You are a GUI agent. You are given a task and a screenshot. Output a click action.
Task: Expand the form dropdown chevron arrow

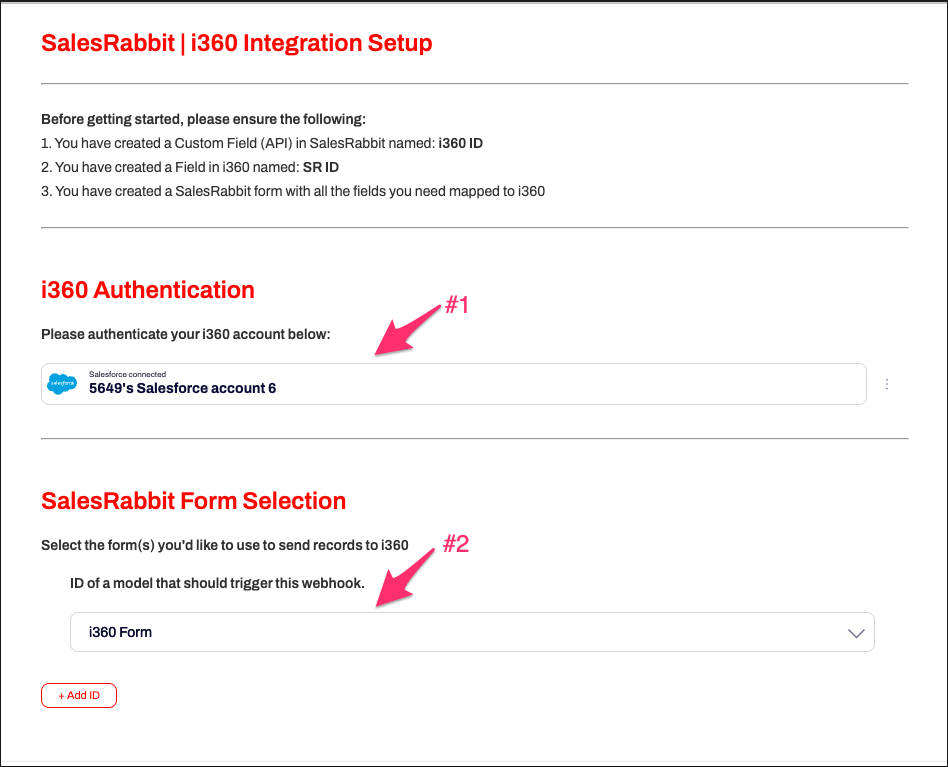856,633
